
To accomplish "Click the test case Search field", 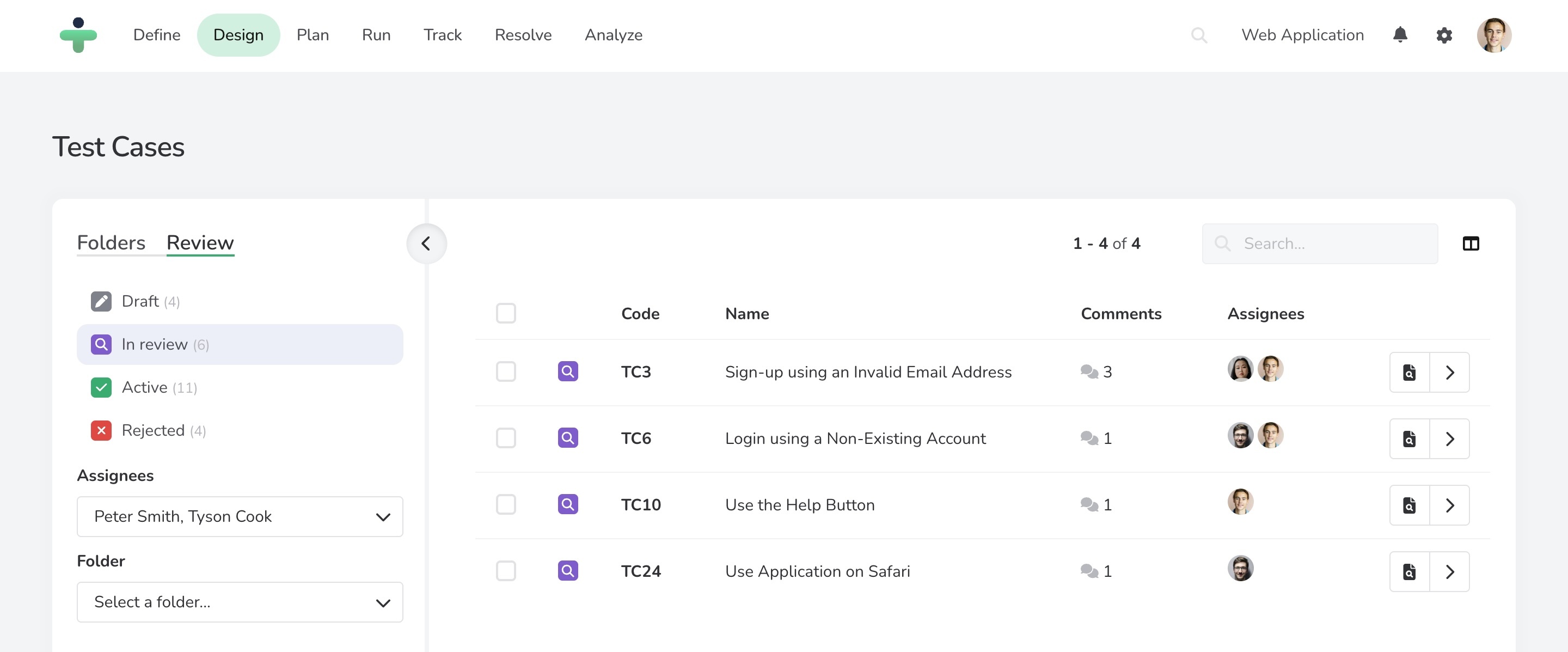I will tap(1320, 243).
